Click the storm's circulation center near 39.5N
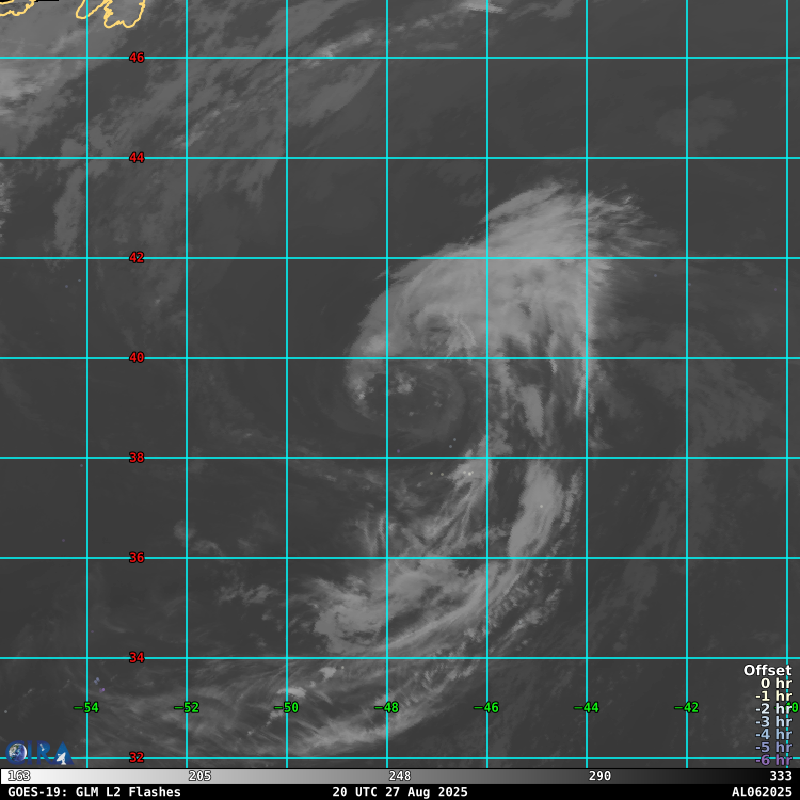 408,385
